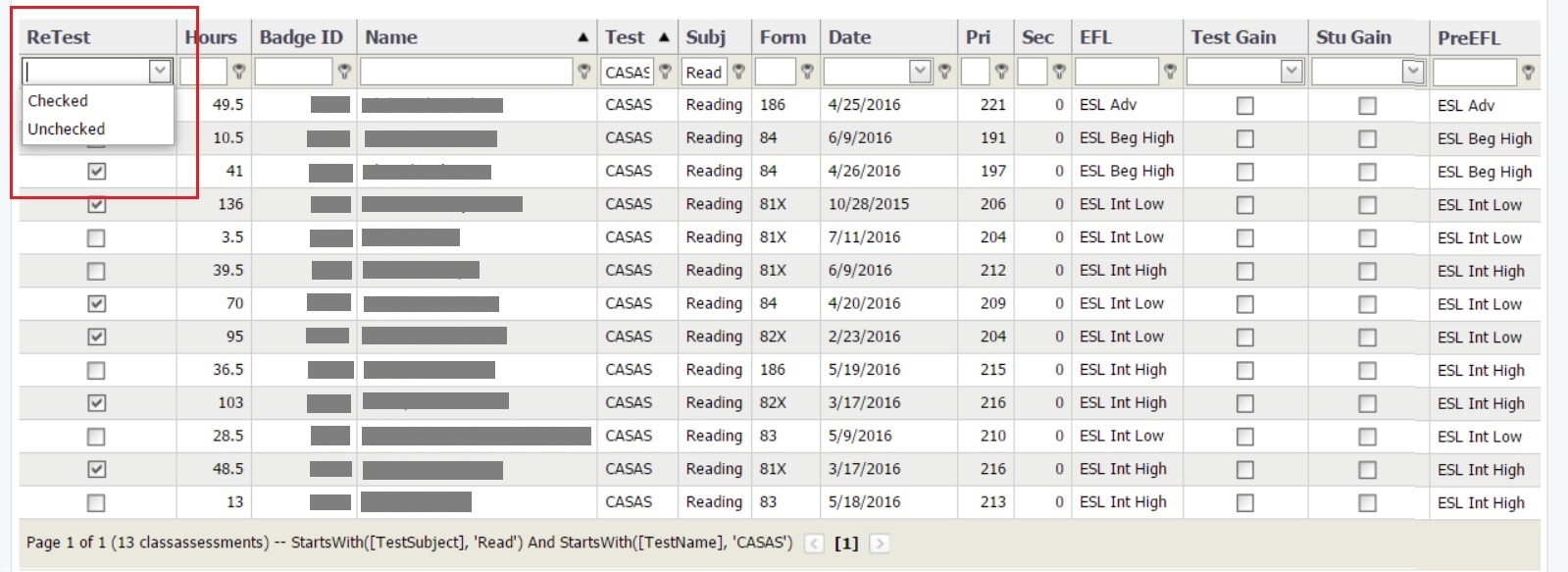This screenshot has width=1568, height=572.
Task: Toggle ReTest checkbox in 3.5 hours row
Action: pyautogui.click(x=96, y=238)
